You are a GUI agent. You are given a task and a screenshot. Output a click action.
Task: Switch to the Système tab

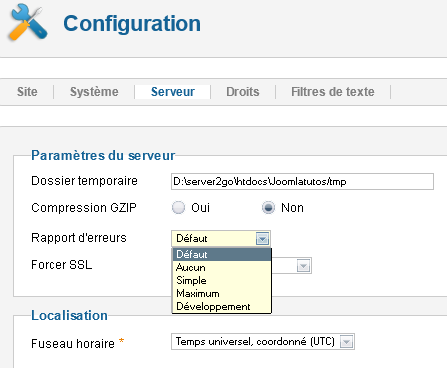(x=94, y=92)
